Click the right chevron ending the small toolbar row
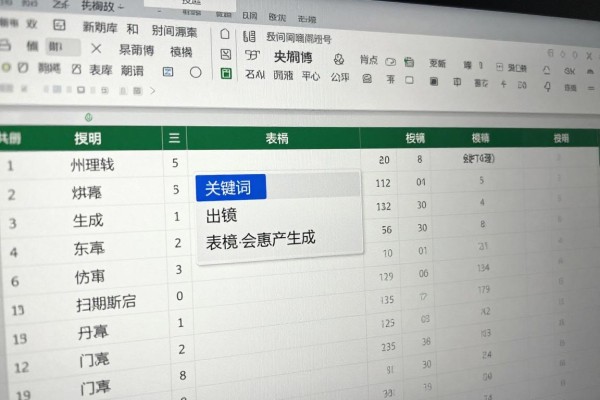The height and width of the screenshot is (400, 600). [153, 91]
